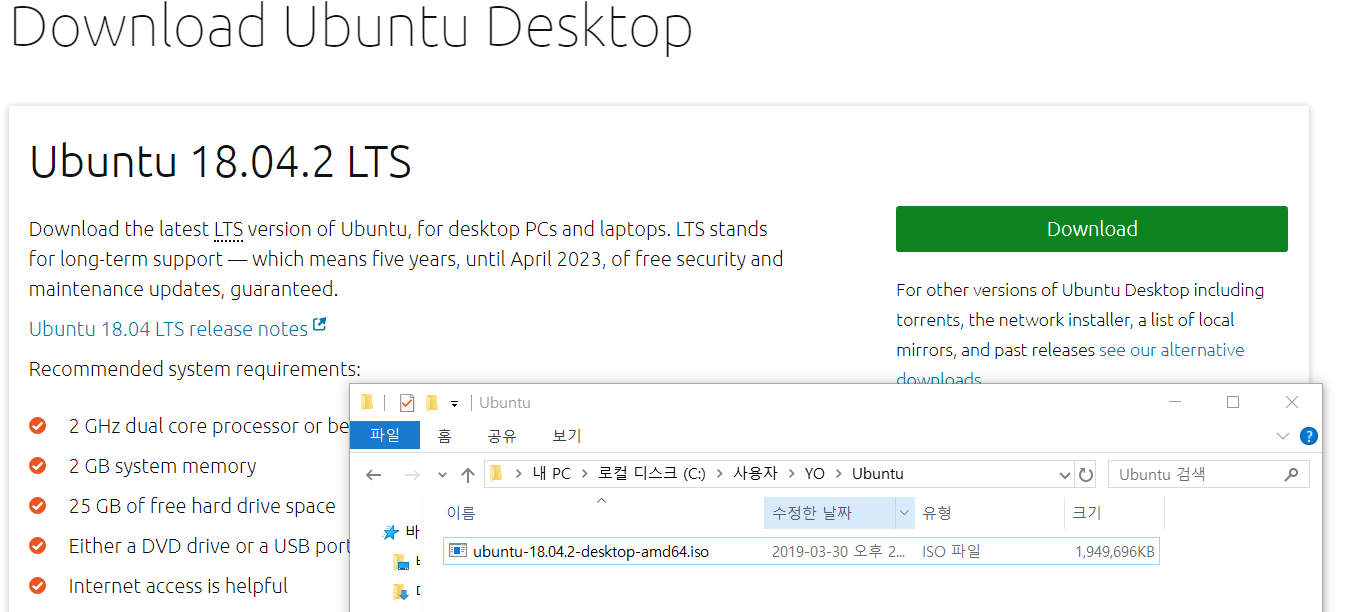Expand the chevron after 로컬 디스크 (C:)
The width and height of the screenshot is (1363, 612).
pos(719,474)
